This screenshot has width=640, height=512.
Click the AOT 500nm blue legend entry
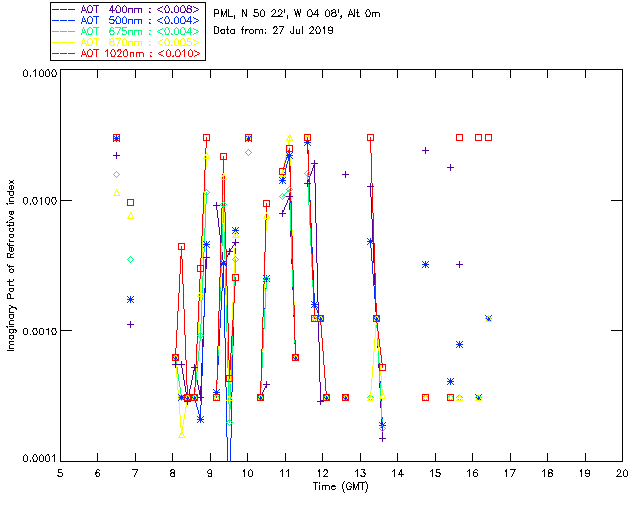click(127, 20)
